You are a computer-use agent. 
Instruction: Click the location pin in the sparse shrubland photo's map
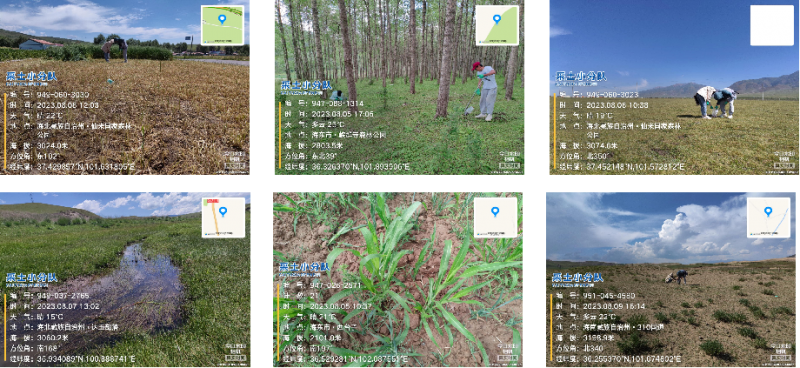768,212
